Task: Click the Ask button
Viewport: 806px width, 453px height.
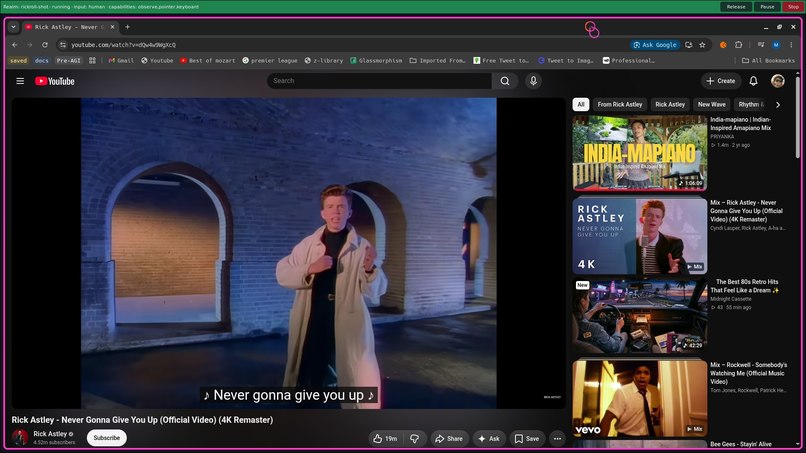Action: point(489,439)
